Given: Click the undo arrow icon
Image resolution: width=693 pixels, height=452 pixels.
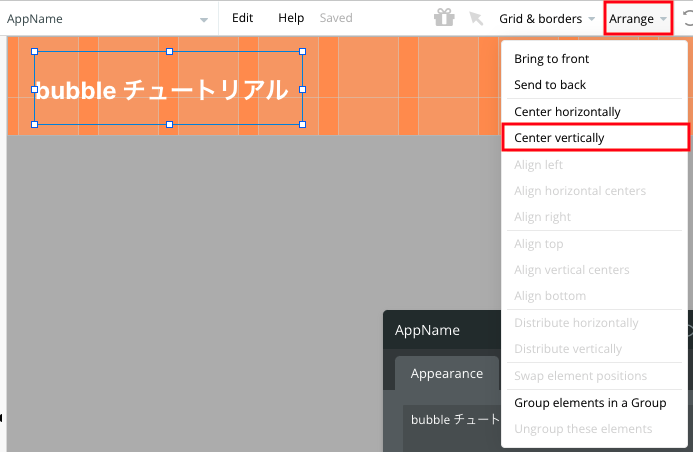Looking at the screenshot, I should [688, 19].
